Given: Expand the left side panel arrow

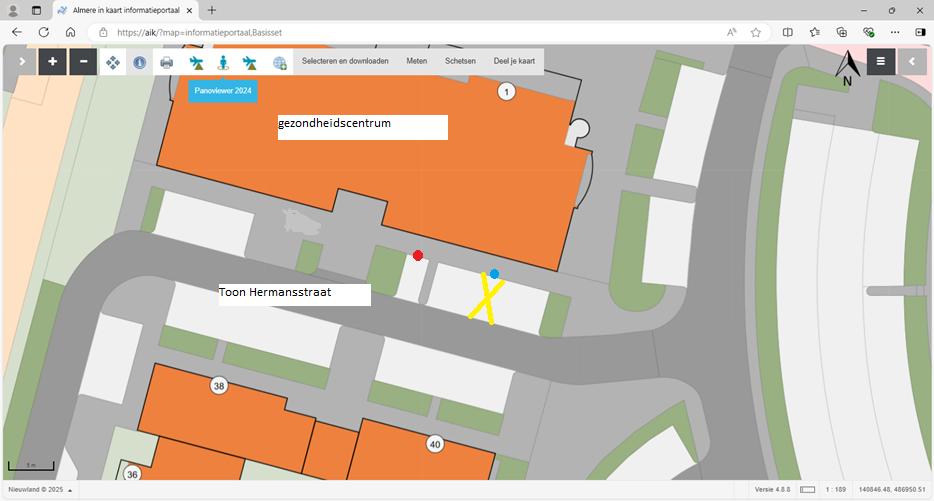Looking at the screenshot, I should click(x=21, y=62).
